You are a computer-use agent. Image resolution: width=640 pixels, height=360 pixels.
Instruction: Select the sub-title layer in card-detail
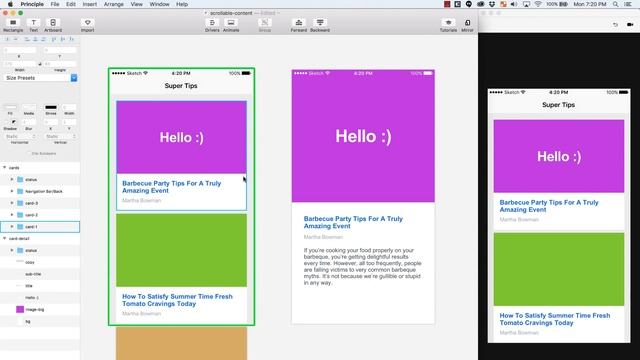(40, 274)
